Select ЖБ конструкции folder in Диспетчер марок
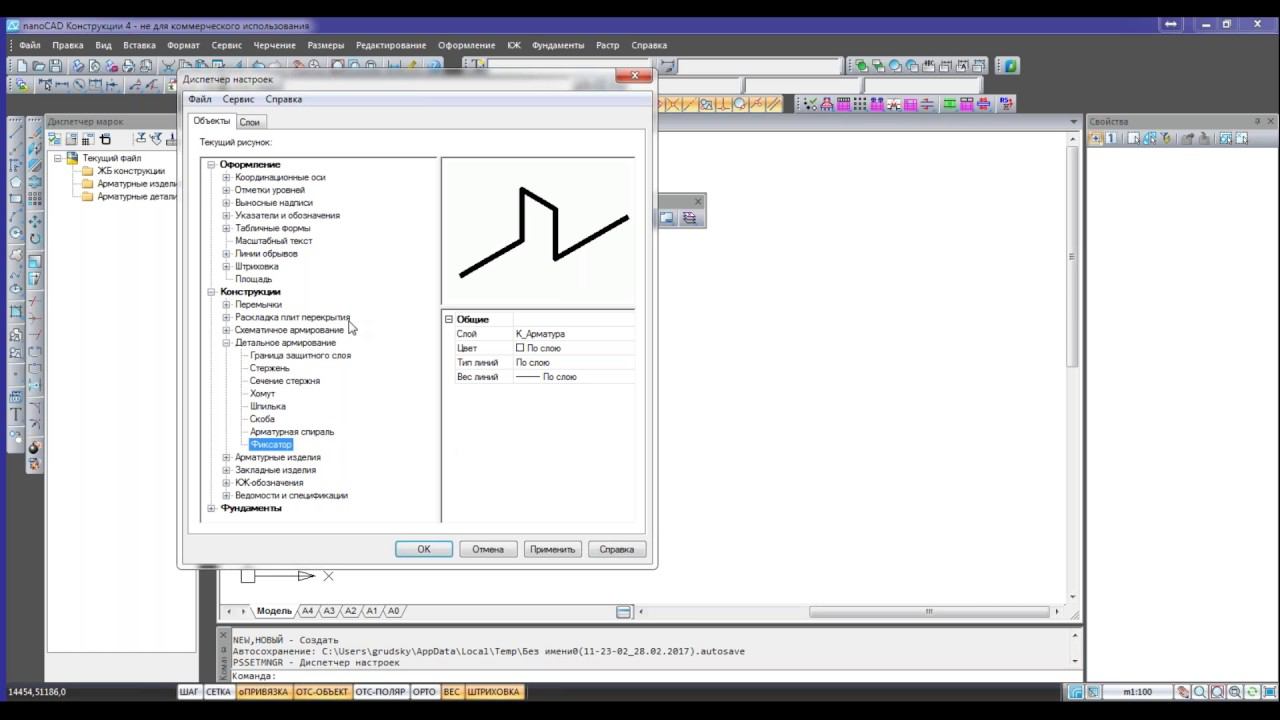The height and width of the screenshot is (720, 1280). [131, 171]
